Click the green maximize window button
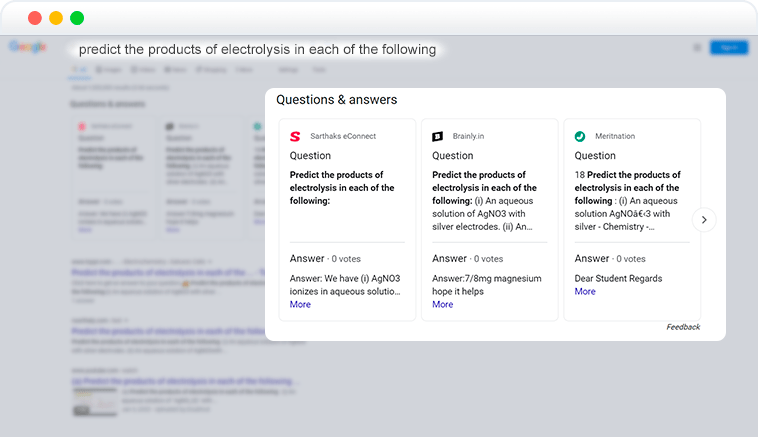The width and height of the screenshot is (758, 437). pyautogui.click(x=77, y=18)
